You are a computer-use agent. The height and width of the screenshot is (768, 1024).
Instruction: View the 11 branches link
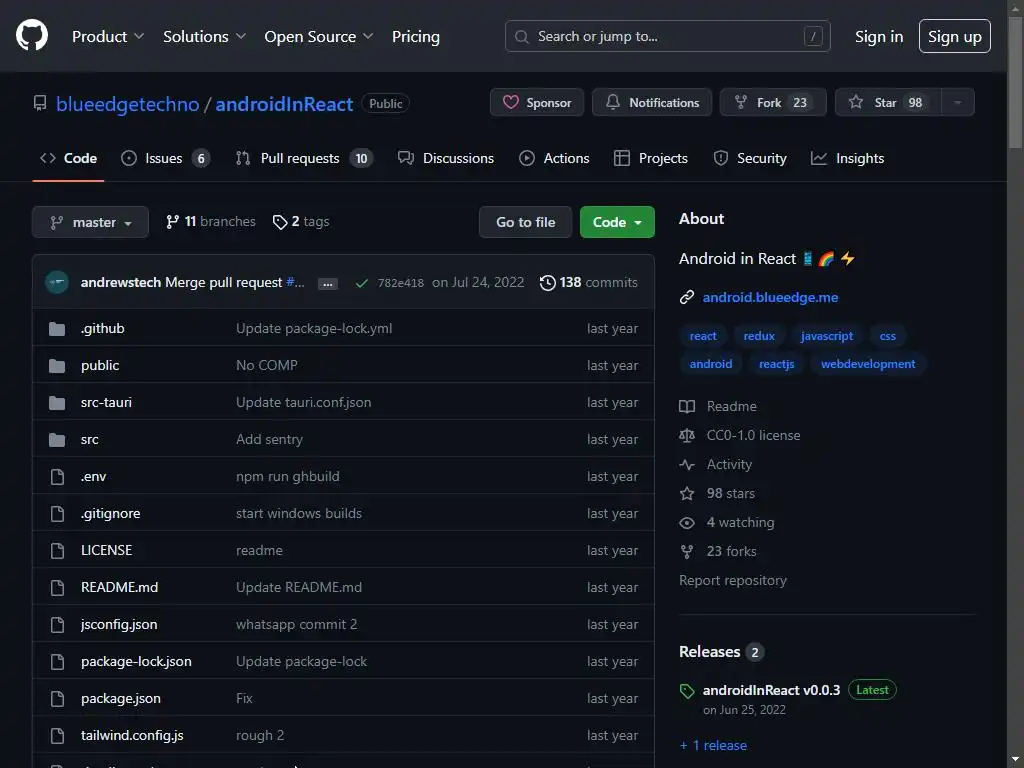point(210,221)
